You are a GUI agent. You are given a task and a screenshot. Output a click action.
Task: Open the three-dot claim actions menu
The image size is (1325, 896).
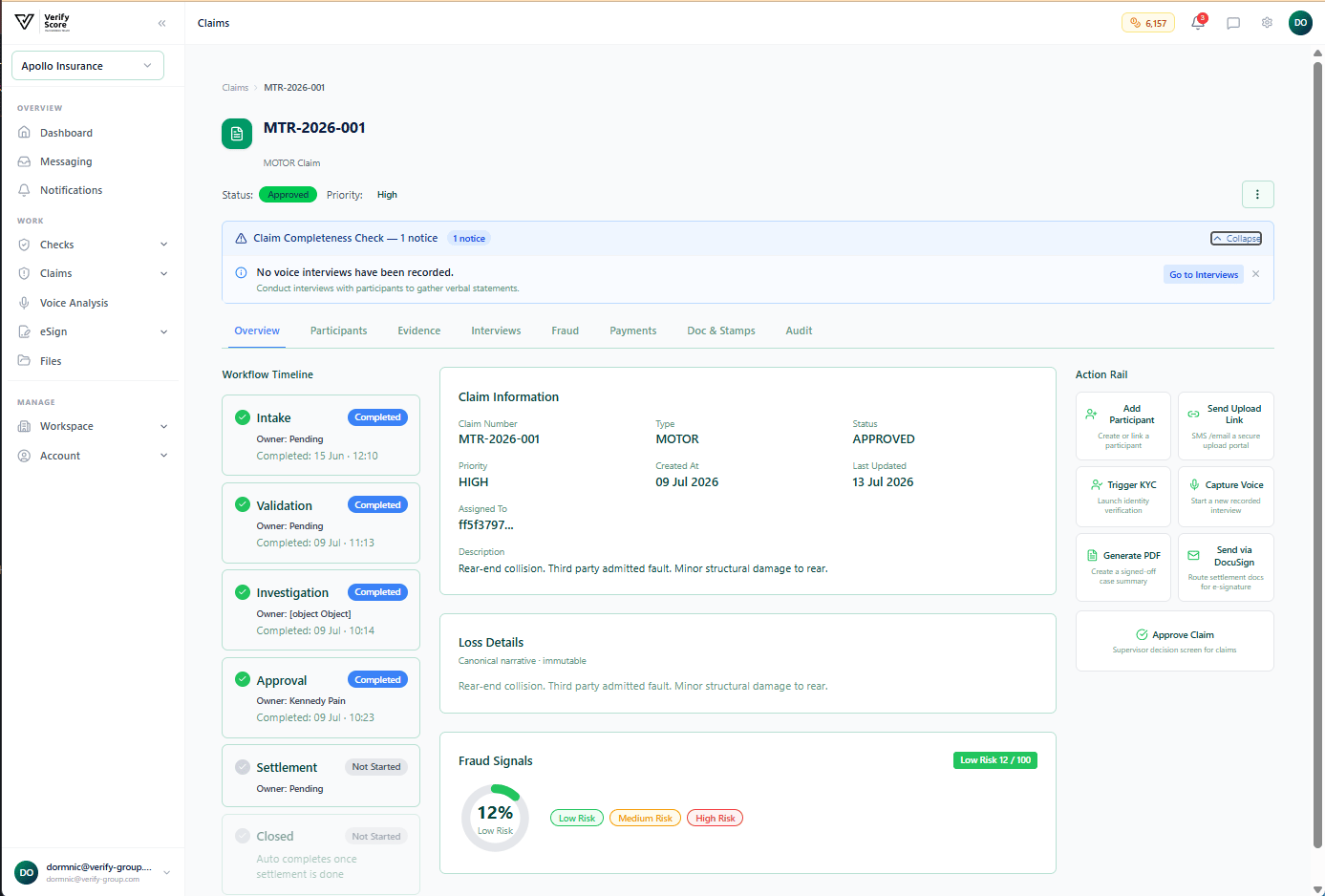point(1257,194)
